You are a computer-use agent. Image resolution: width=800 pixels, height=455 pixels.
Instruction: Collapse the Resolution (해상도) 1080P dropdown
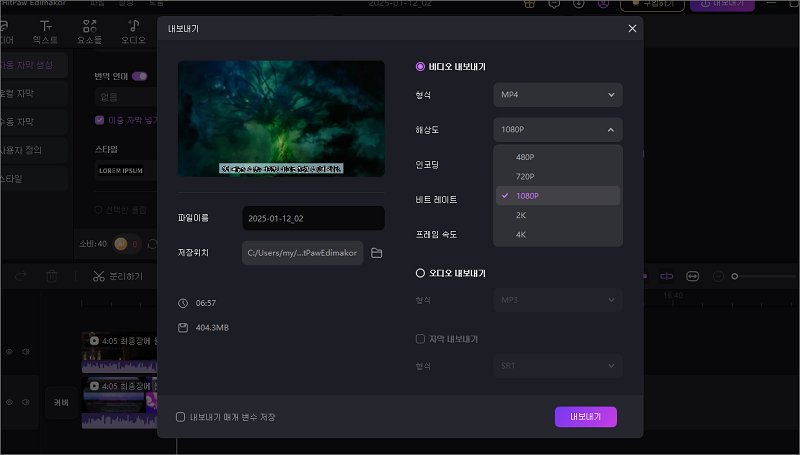click(x=558, y=130)
